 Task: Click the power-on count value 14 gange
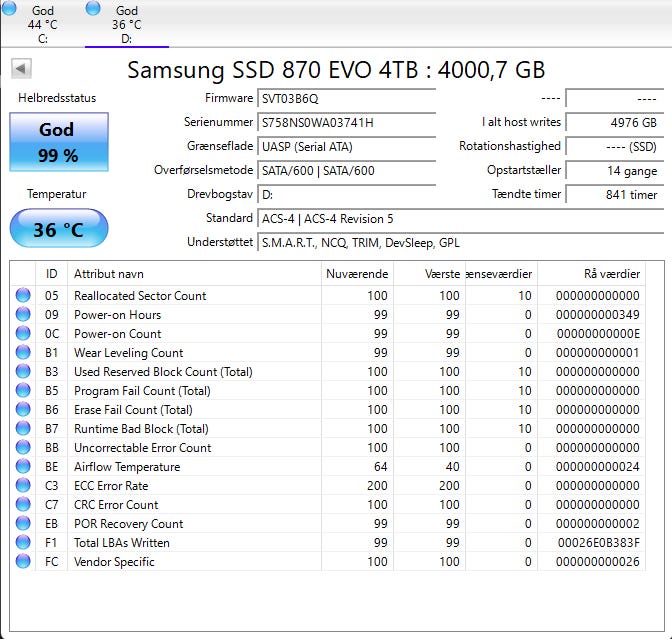(615, 171)
